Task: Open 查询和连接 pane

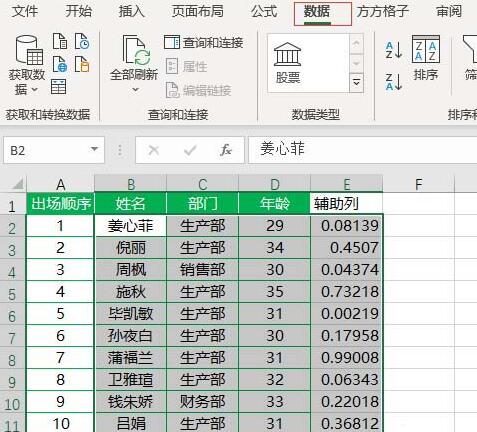Action: [x=204, y=42]
